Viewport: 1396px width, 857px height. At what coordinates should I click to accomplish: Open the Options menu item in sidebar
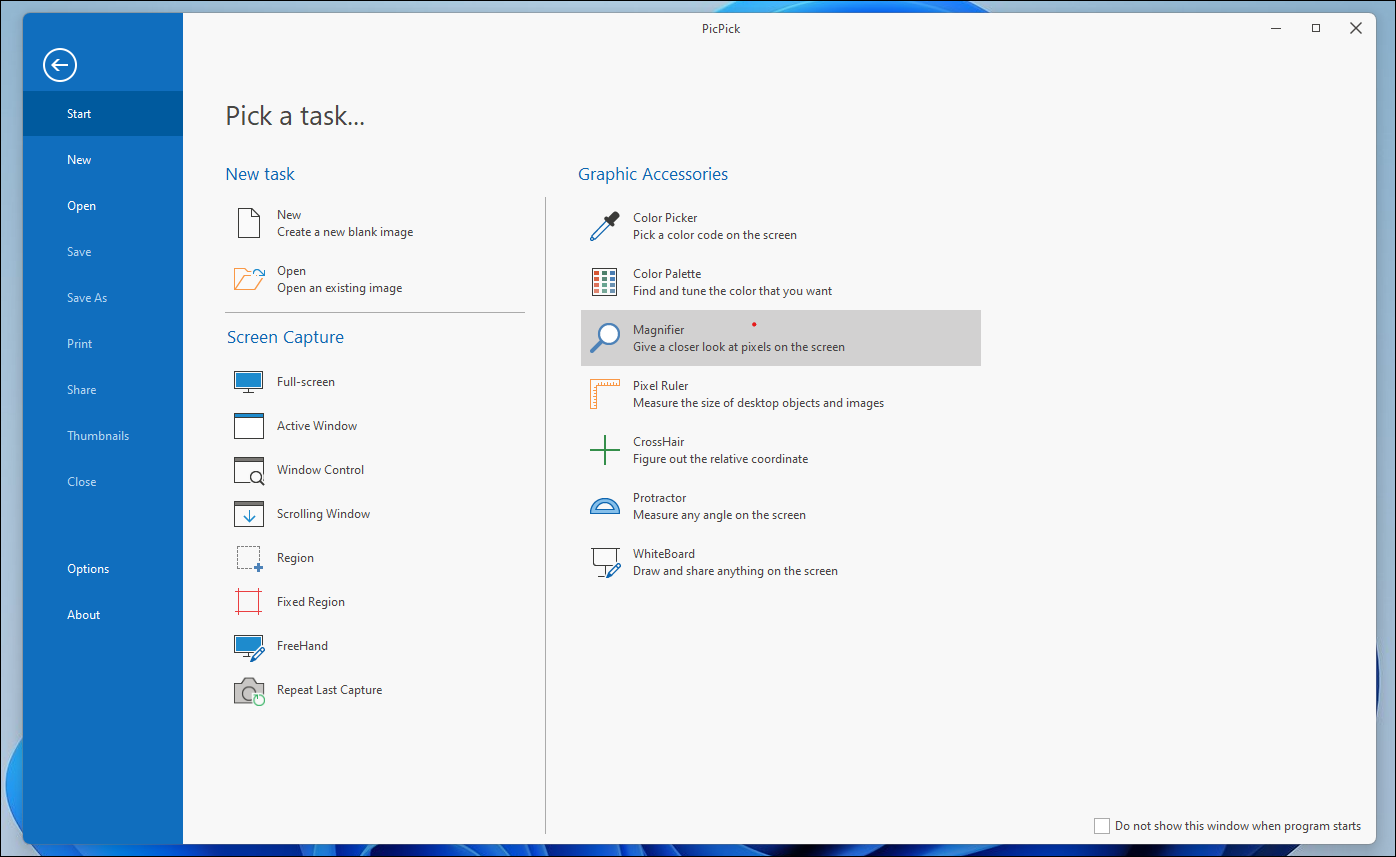coord(88,569)
